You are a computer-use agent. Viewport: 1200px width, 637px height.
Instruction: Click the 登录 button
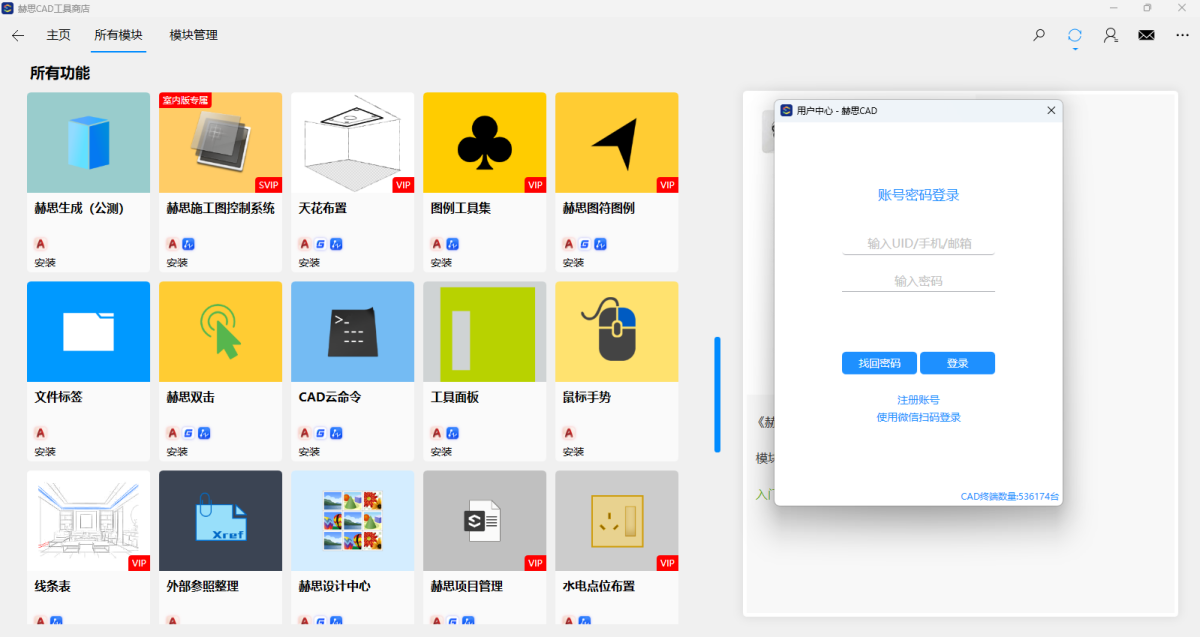957,363
